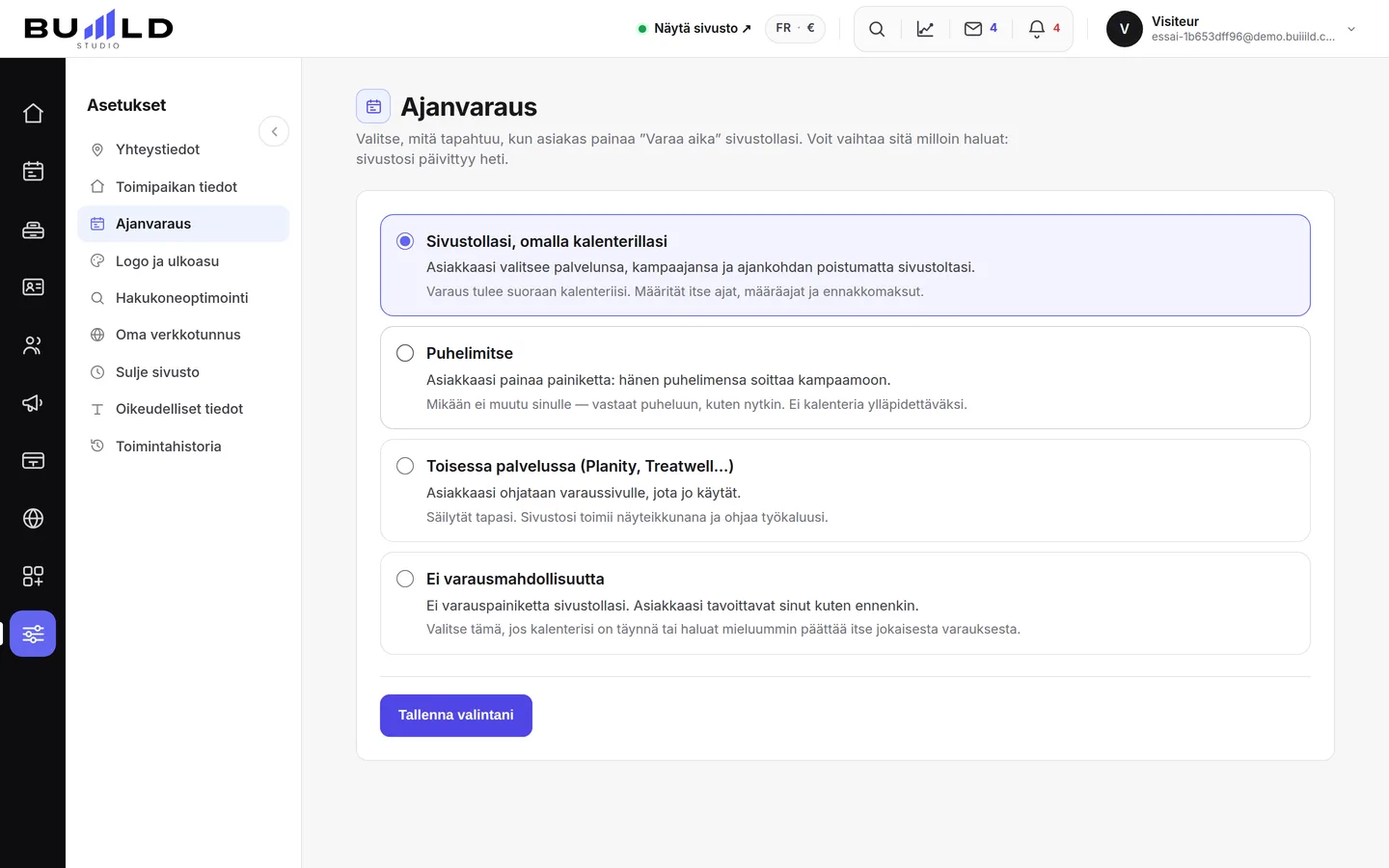The width and height of the screenshot is (1389, 868).
Task: Open Logo ja ulkoasu settings
Action: pos(183,261)
